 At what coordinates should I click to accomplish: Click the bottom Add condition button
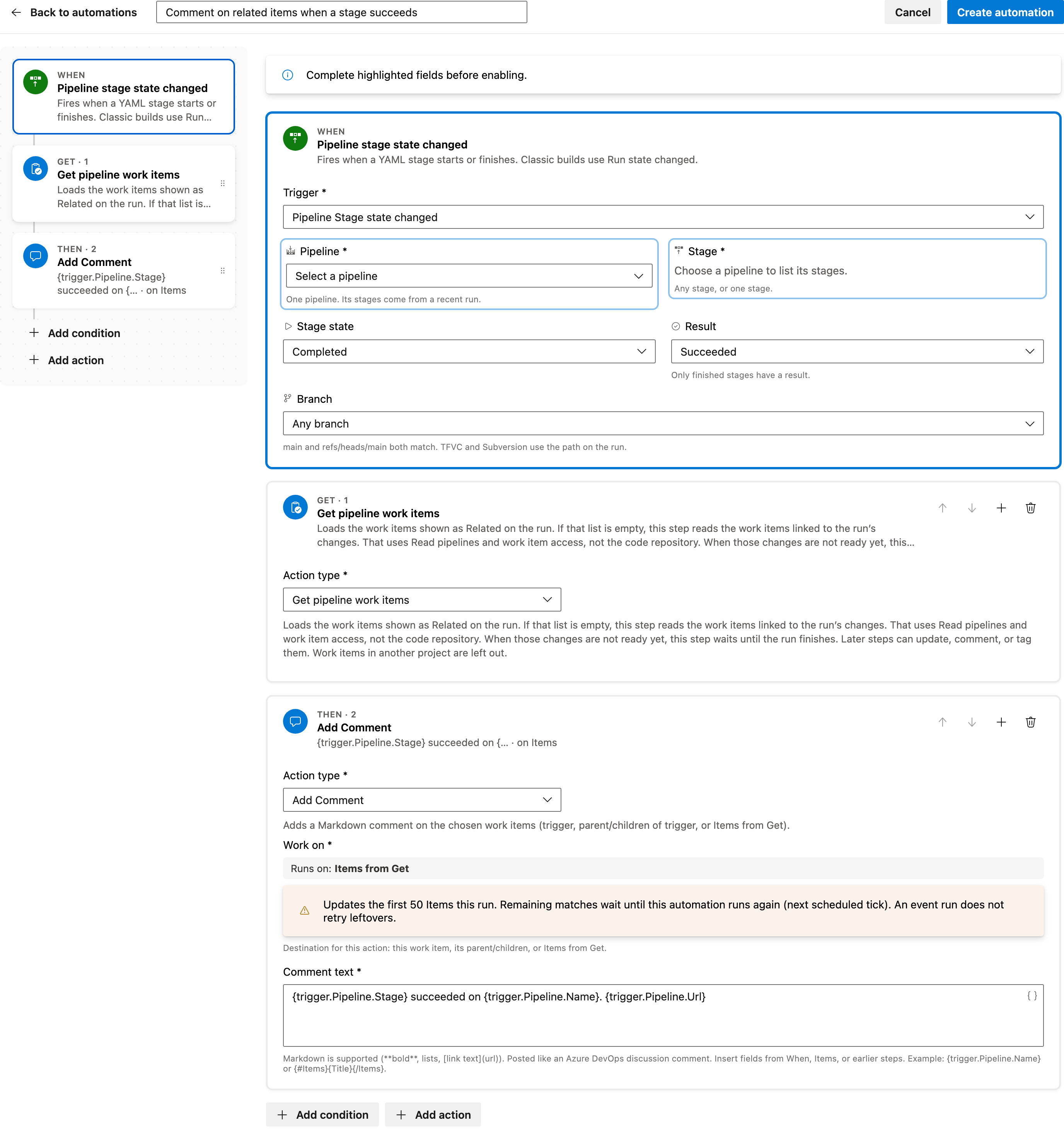point(322,1114)
